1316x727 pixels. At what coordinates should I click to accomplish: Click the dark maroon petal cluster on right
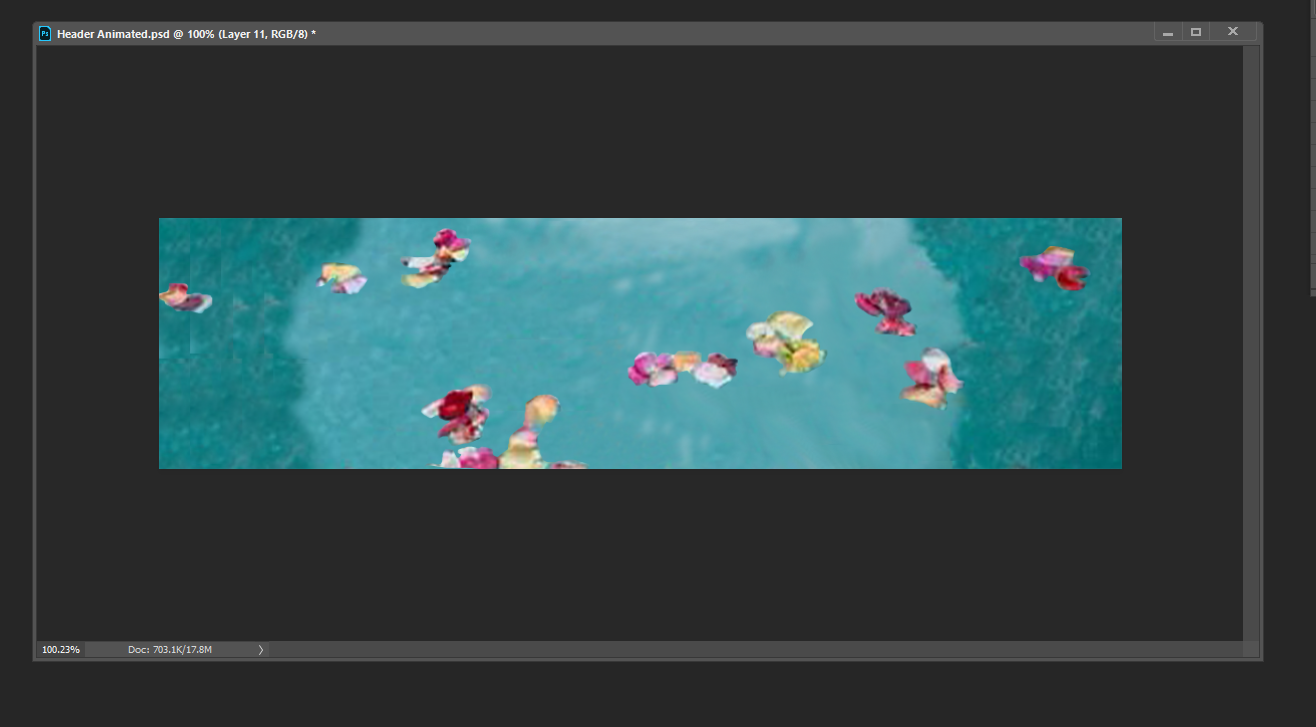point(885,310)
